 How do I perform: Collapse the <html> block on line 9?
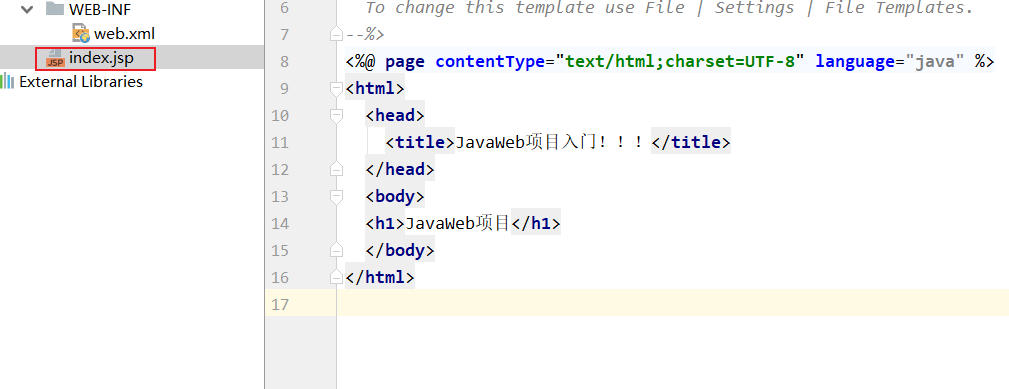point(336,89)
